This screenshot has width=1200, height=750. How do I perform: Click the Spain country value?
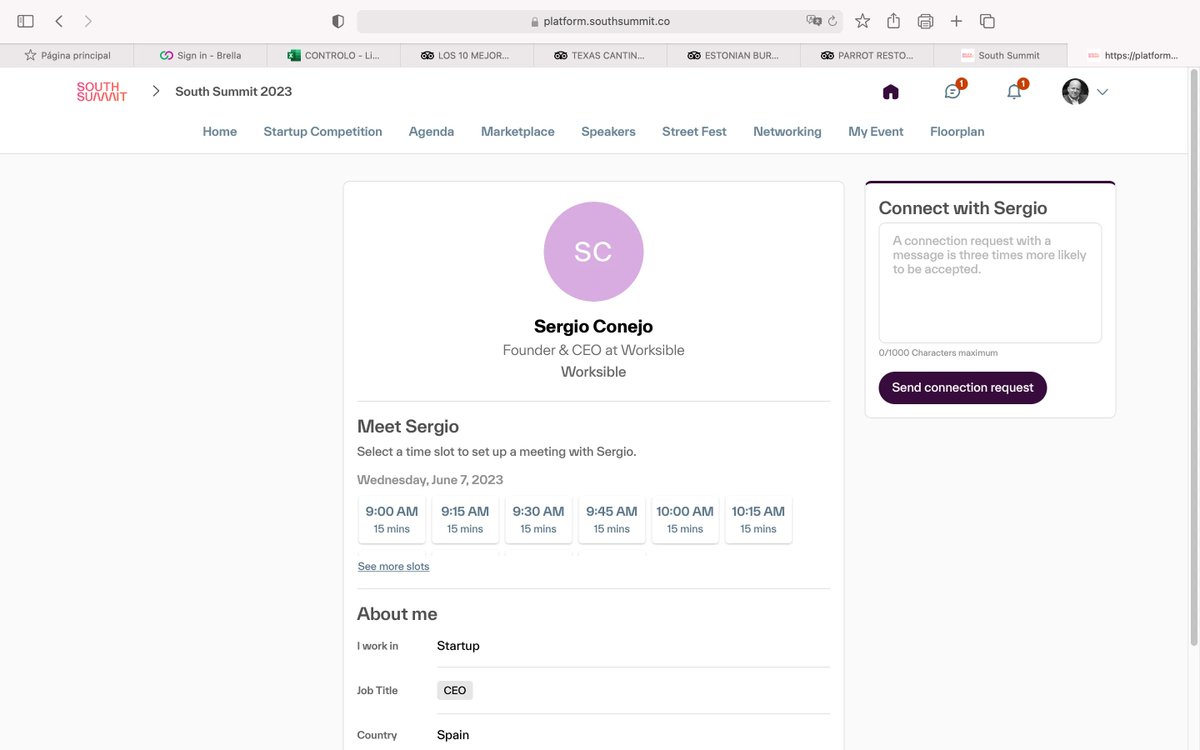(x=453, y=735)
